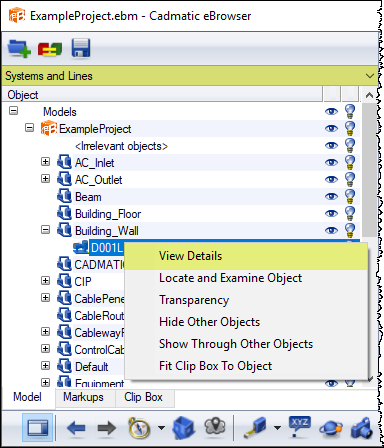Toggle light bulb for Building_Wall

350,230
